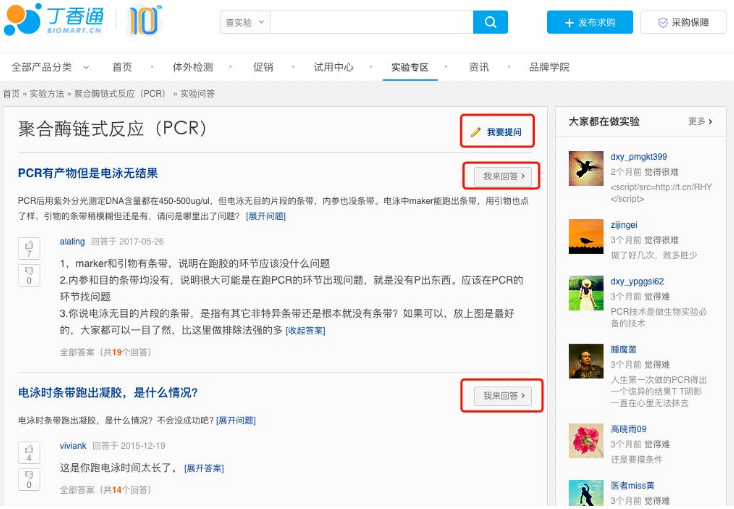Expand second question via 展开问题

point(235,420)
